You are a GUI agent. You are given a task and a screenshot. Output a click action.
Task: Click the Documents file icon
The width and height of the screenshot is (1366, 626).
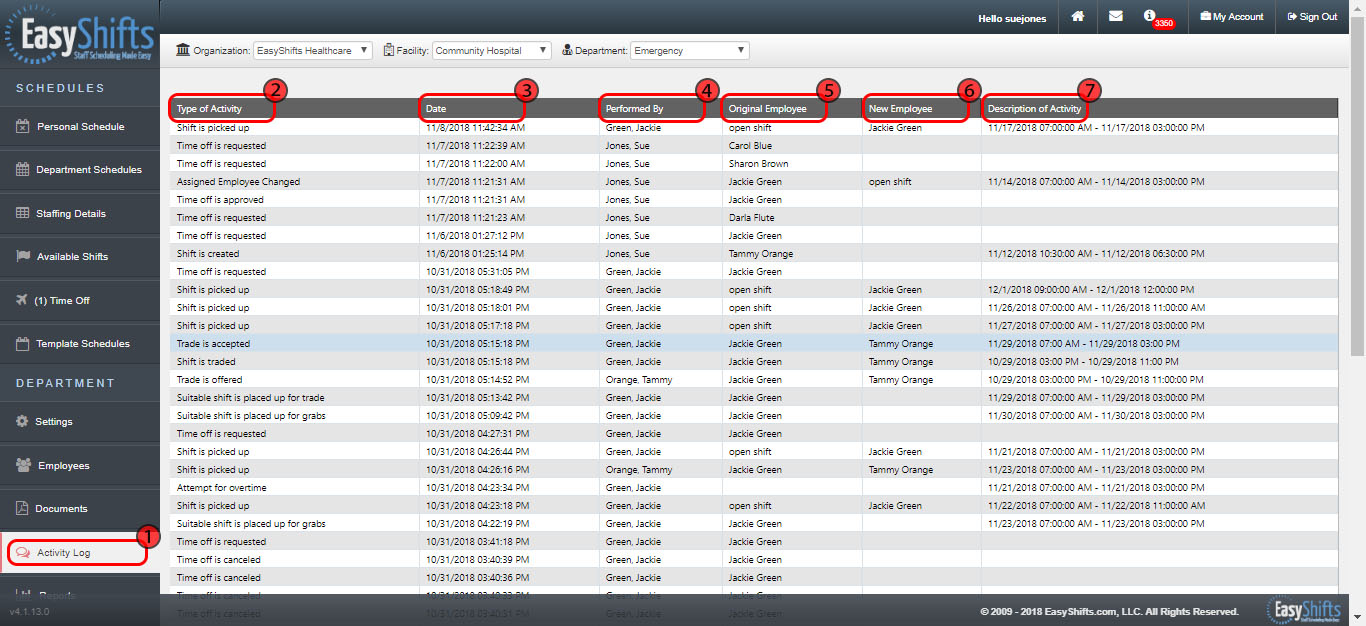pos(22,509)
